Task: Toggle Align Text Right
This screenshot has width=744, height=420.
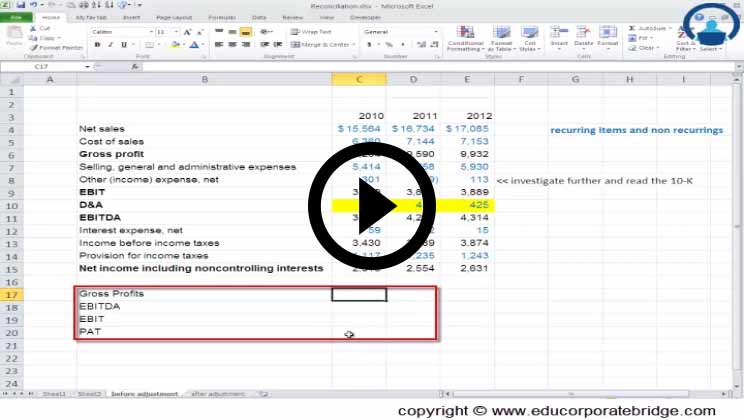Action: [245, 45]
